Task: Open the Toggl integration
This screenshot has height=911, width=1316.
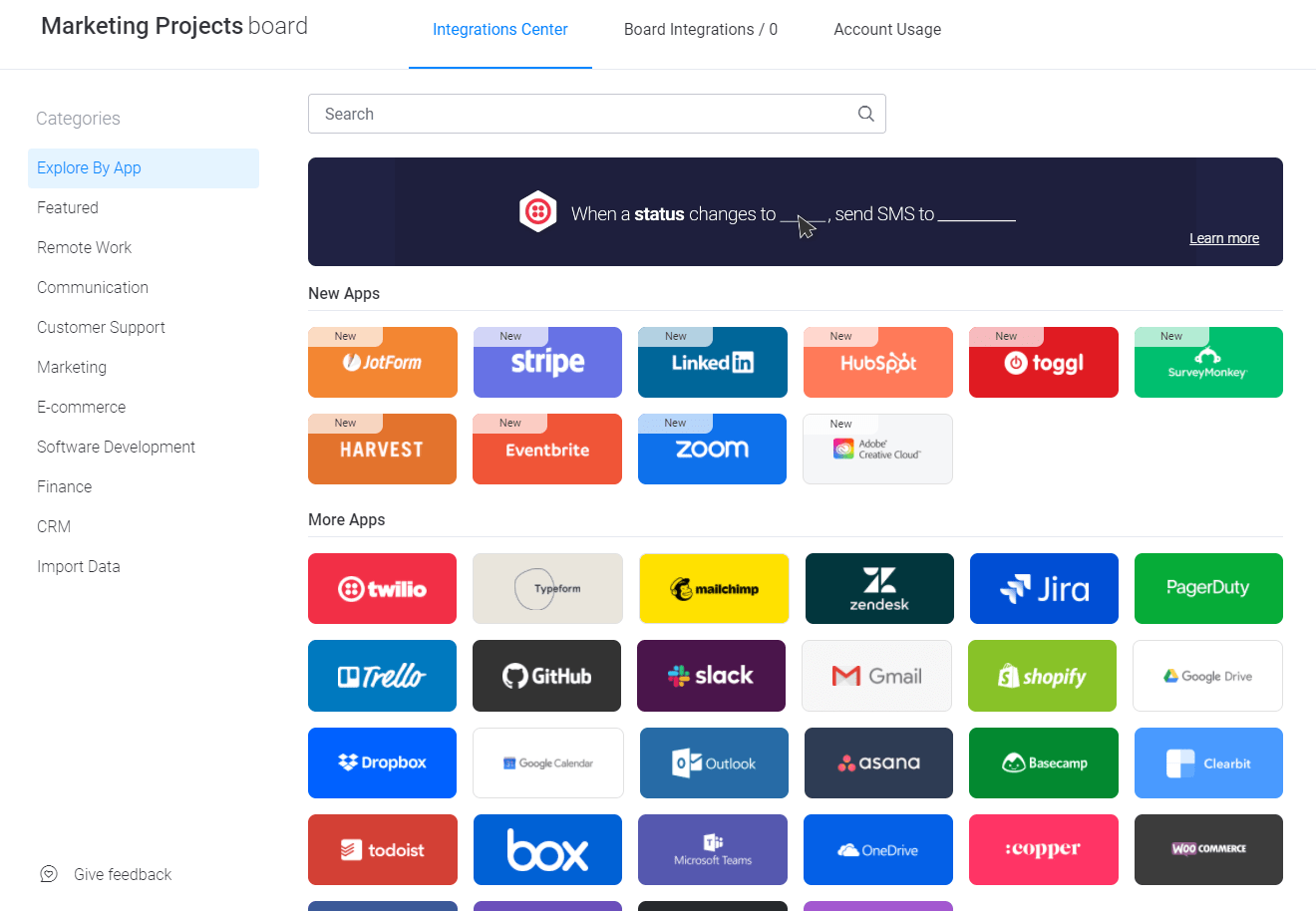Action: 1044,362
